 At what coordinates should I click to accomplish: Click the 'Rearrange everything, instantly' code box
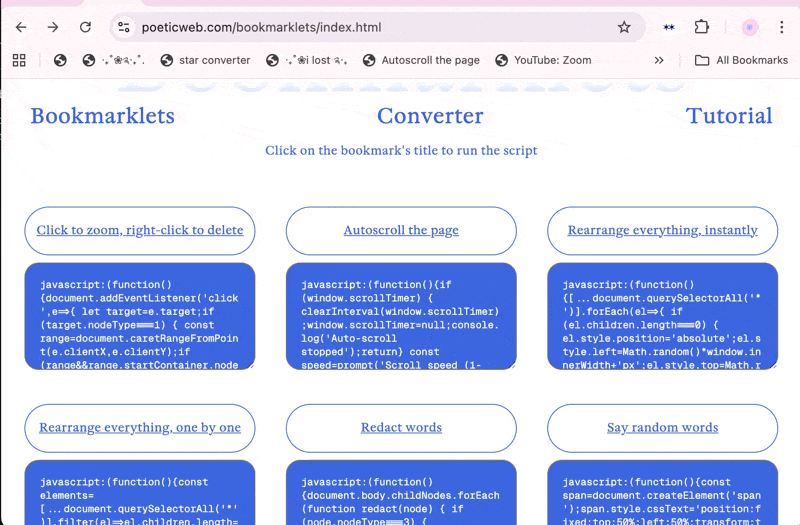(662, 315)
